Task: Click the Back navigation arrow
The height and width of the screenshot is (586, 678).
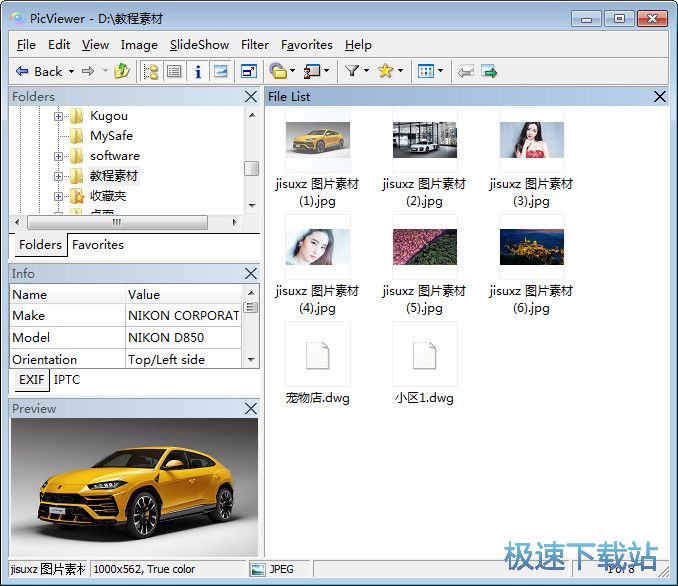Action: [22, 71]
